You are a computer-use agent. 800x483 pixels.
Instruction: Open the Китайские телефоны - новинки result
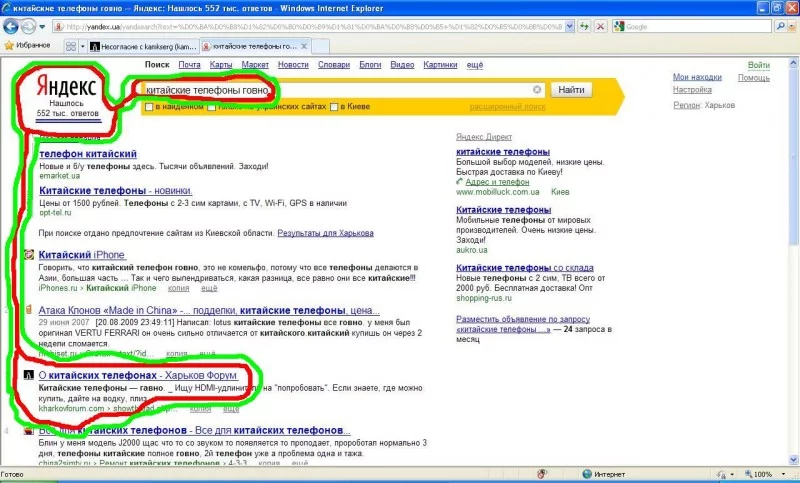(116, 191)
